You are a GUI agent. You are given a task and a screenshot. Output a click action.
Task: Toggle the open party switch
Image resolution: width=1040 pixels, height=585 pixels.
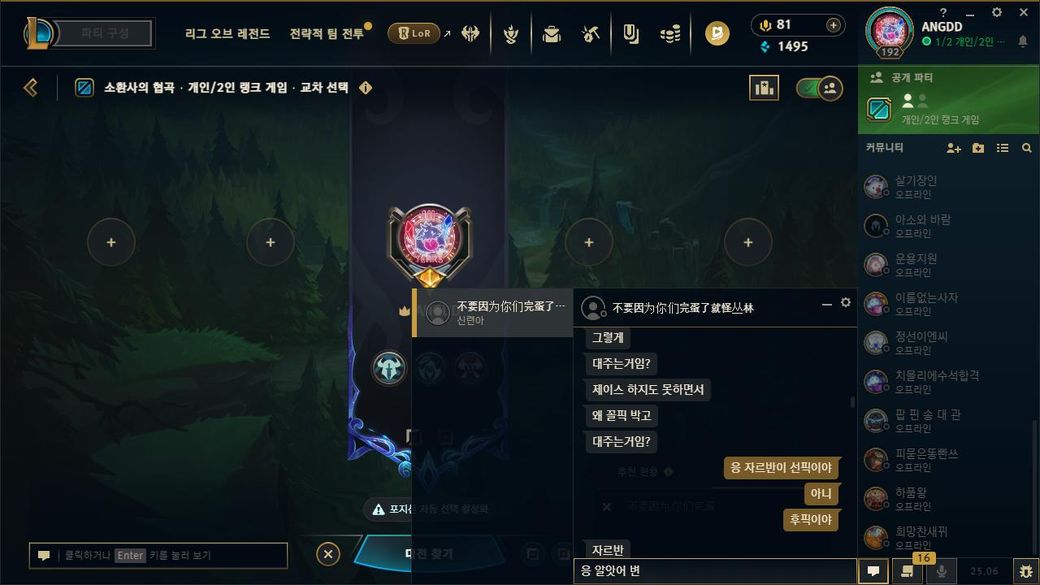tap(820, 88)
